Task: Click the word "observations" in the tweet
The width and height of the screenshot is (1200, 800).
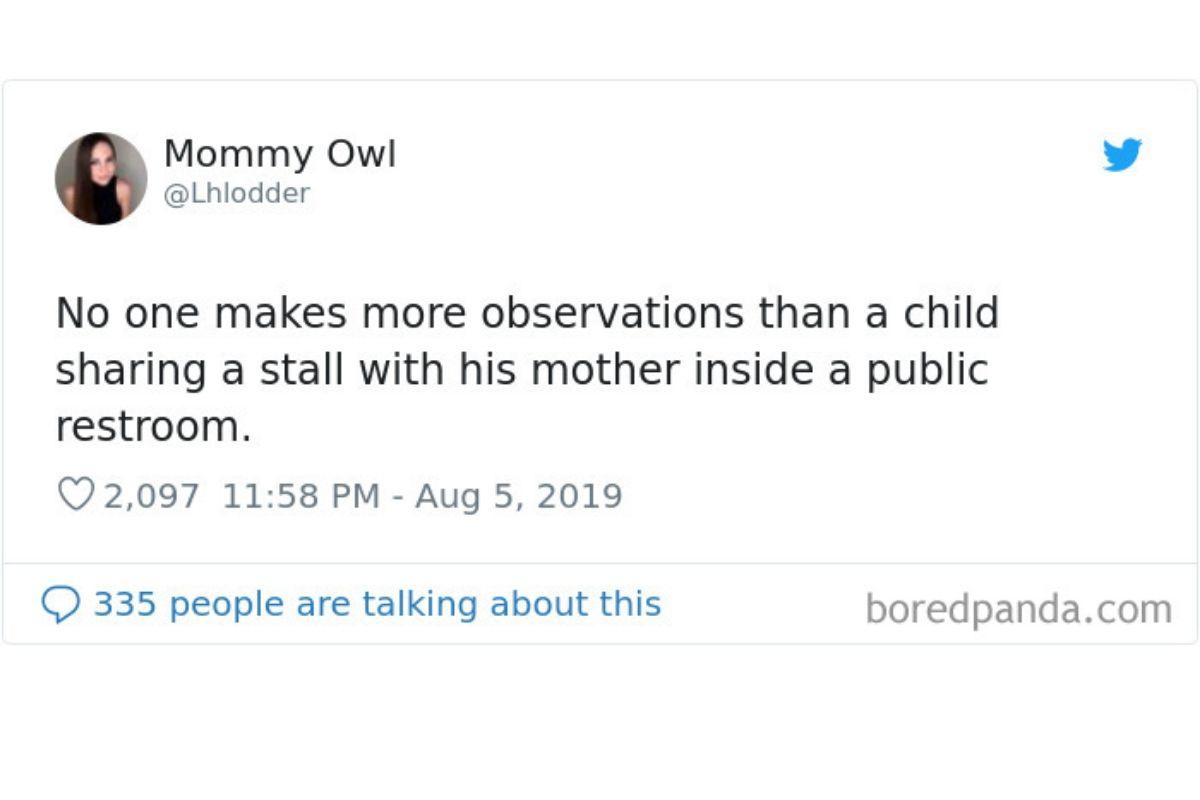Action: tap(612, 313)
